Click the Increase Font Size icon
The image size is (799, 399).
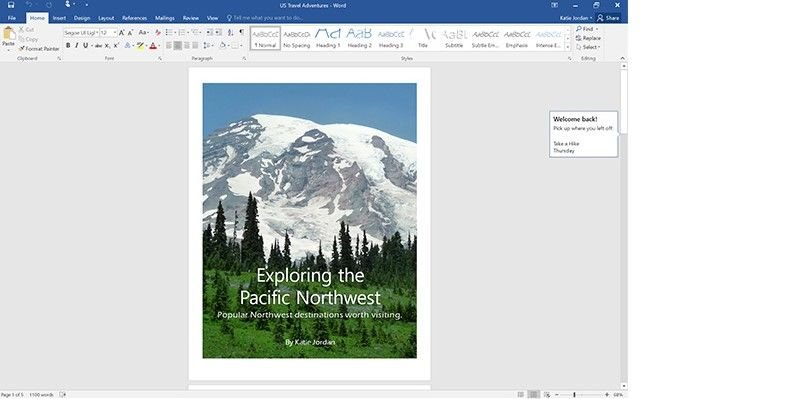click(x=121, y=33)
